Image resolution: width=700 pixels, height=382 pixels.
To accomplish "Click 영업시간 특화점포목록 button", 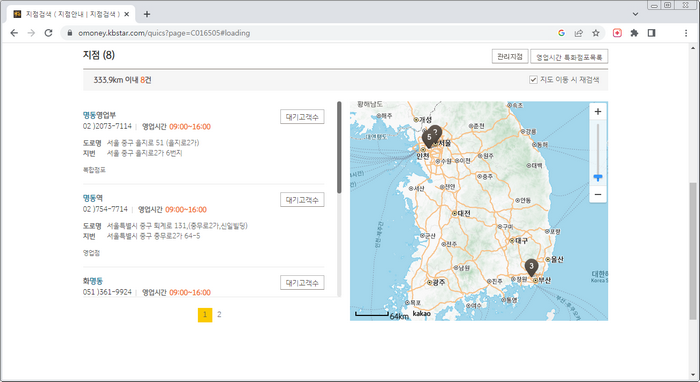I will pos(569,57).
